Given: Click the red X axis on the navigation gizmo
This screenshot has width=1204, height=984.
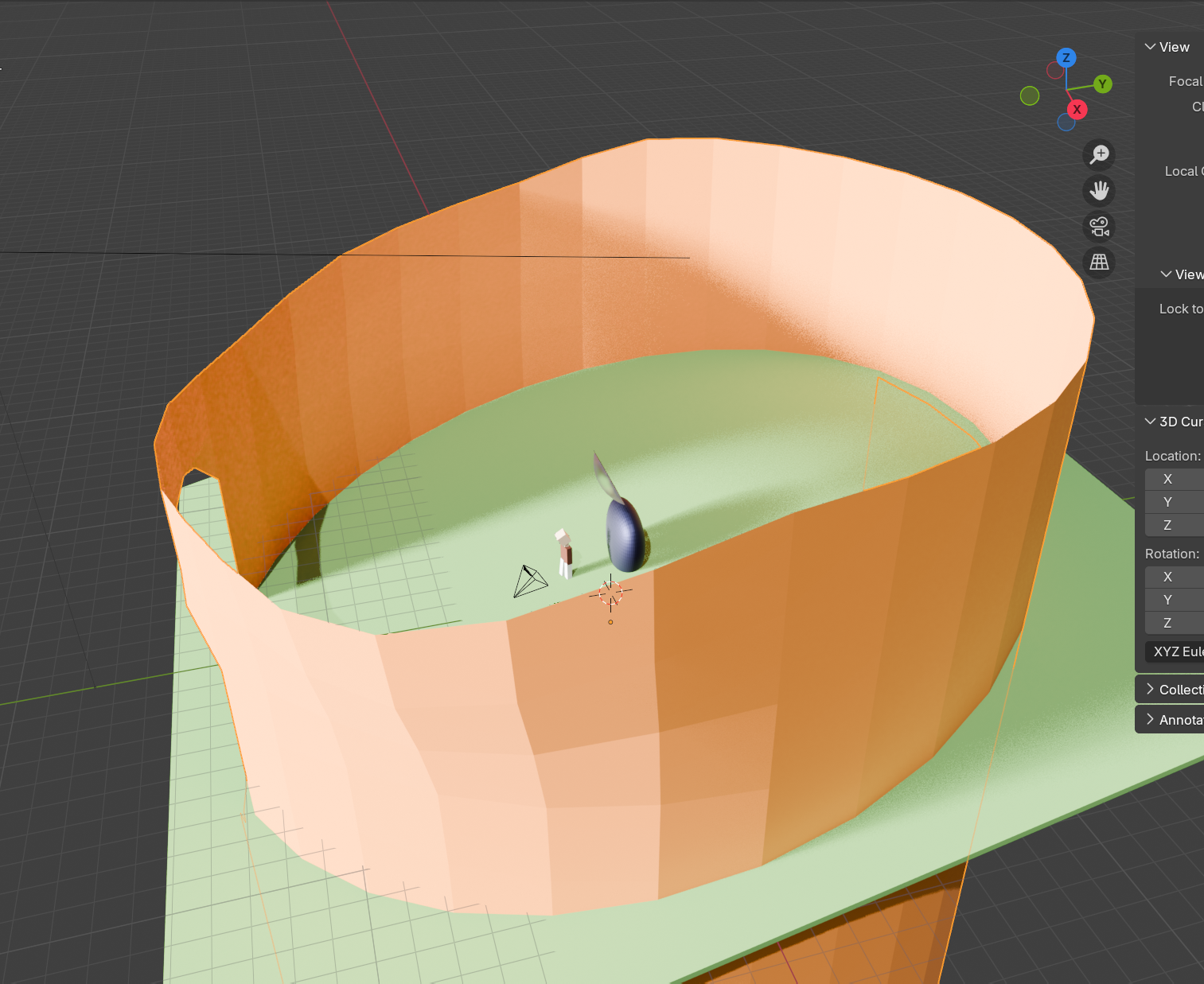Looking at the screenshot, I should pos(1077,110).
